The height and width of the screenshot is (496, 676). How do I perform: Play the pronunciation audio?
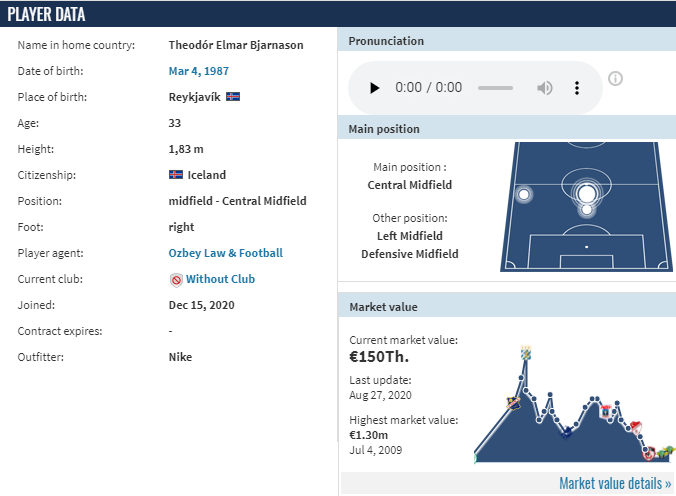pyautogui.click(x=375, y=88)
